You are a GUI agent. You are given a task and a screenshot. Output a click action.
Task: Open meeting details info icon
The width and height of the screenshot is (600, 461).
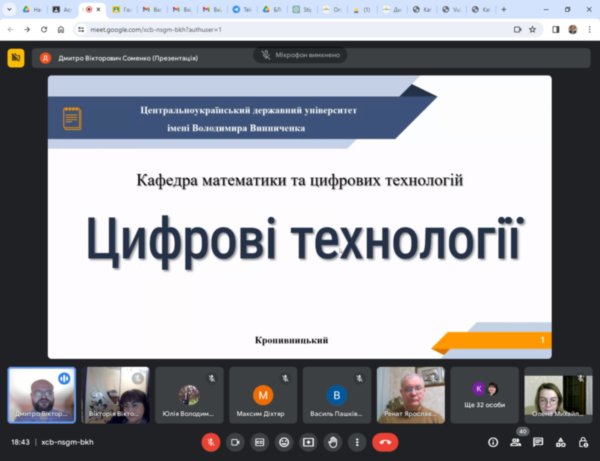493,441
